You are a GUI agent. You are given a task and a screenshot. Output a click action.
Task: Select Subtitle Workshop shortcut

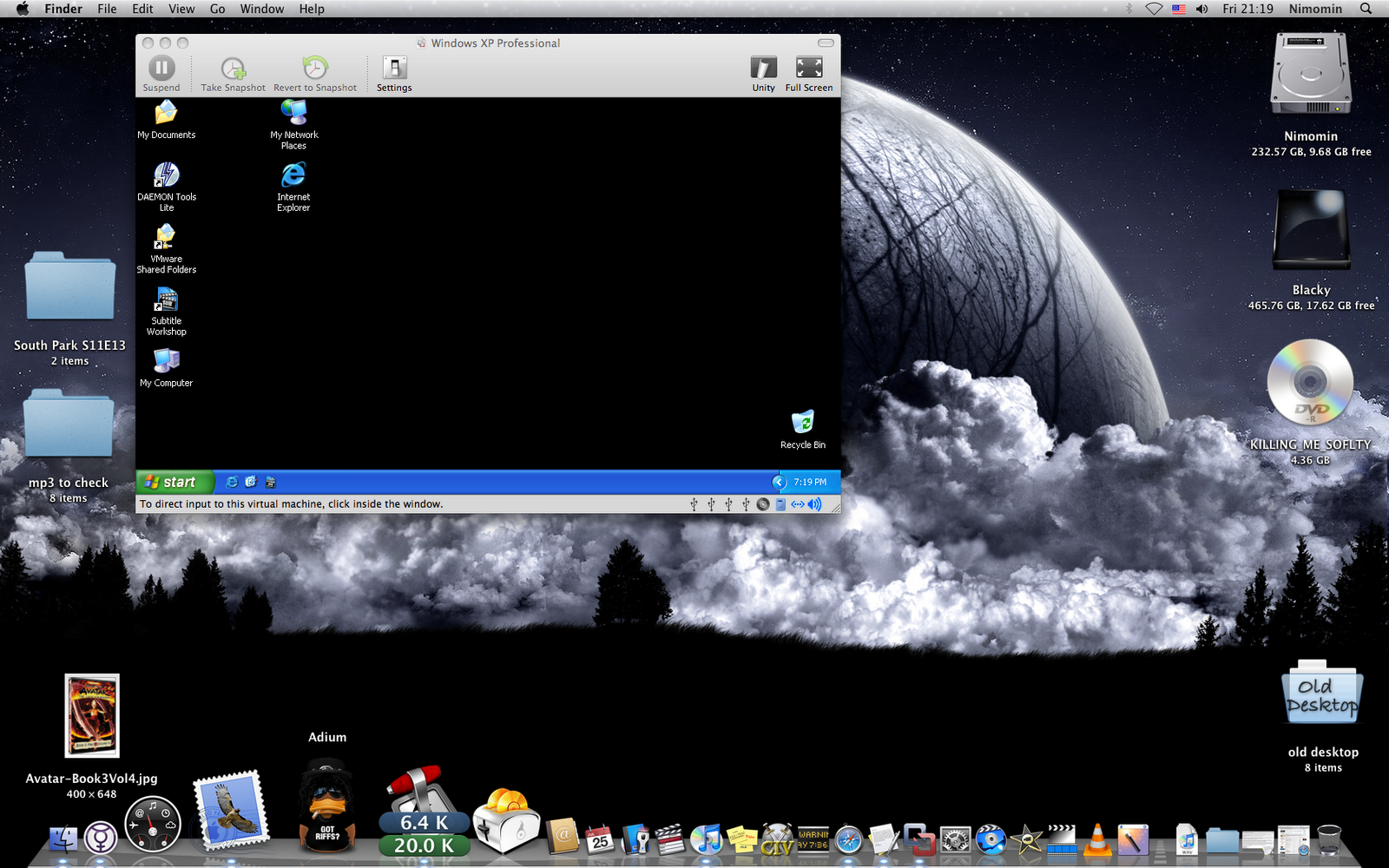(167, 312)
